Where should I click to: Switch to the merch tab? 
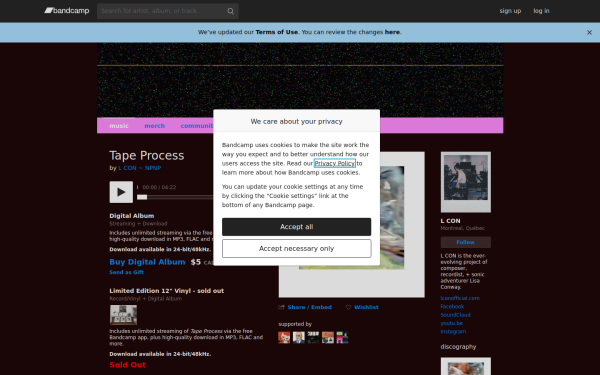[155, 126]
